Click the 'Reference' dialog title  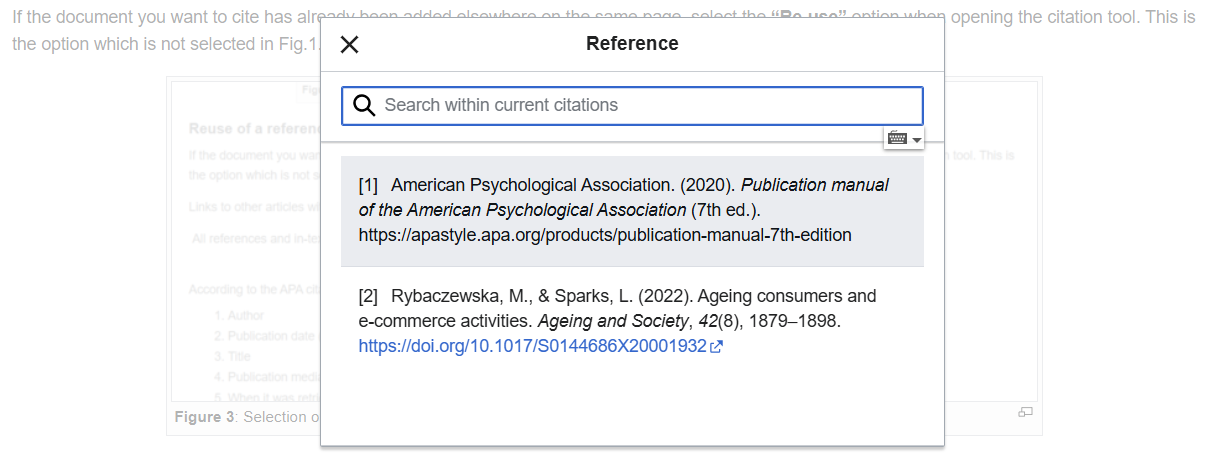tap(632, 44)
